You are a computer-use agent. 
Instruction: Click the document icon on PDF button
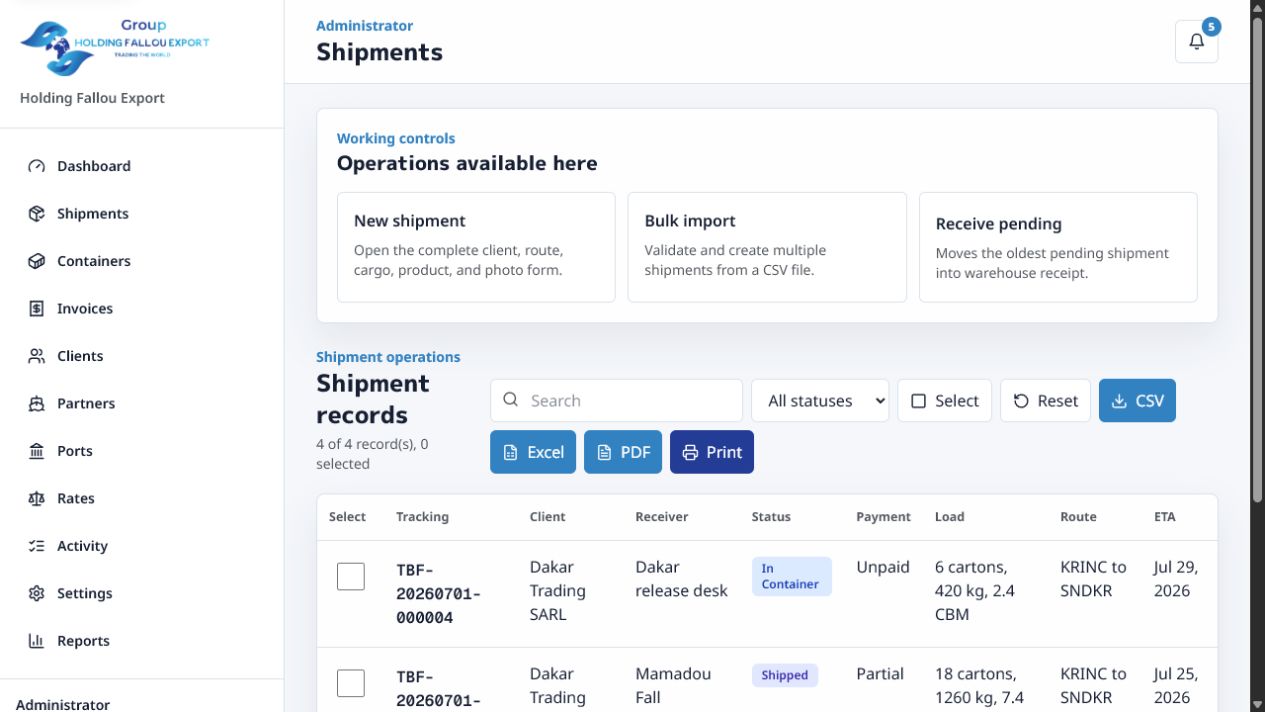(604, 453)
